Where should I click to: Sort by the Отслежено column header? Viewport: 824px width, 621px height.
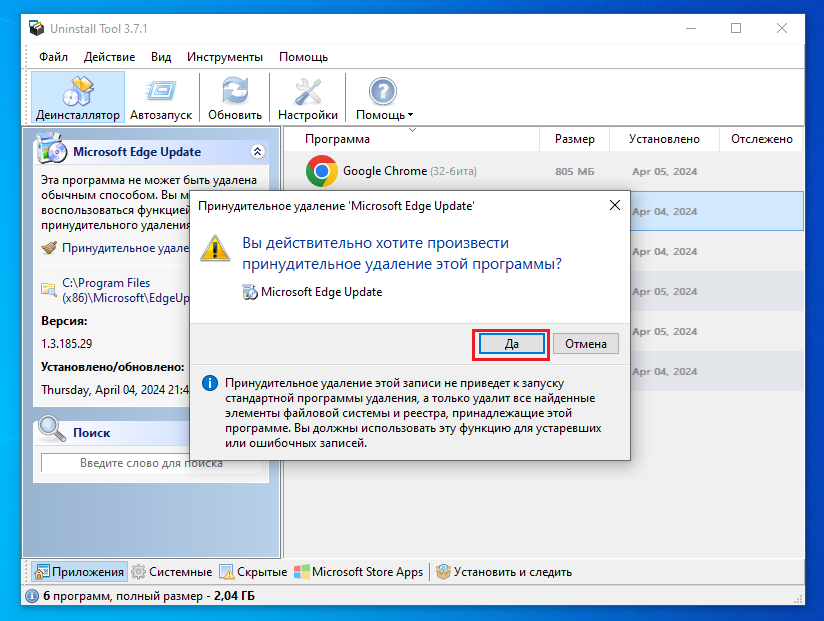[x=761, y=139]
